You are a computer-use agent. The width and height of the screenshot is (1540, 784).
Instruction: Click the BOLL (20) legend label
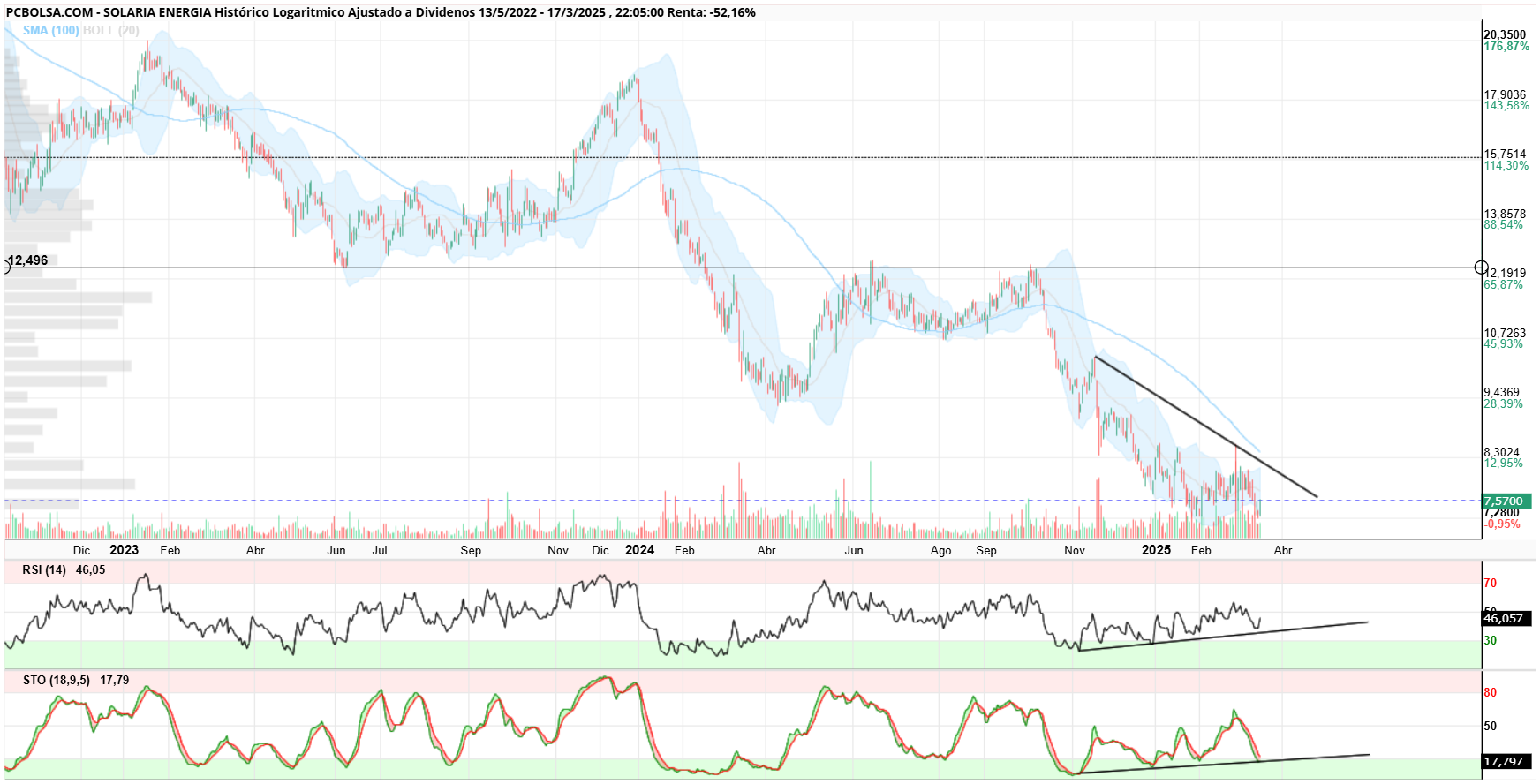click(110, 30)
